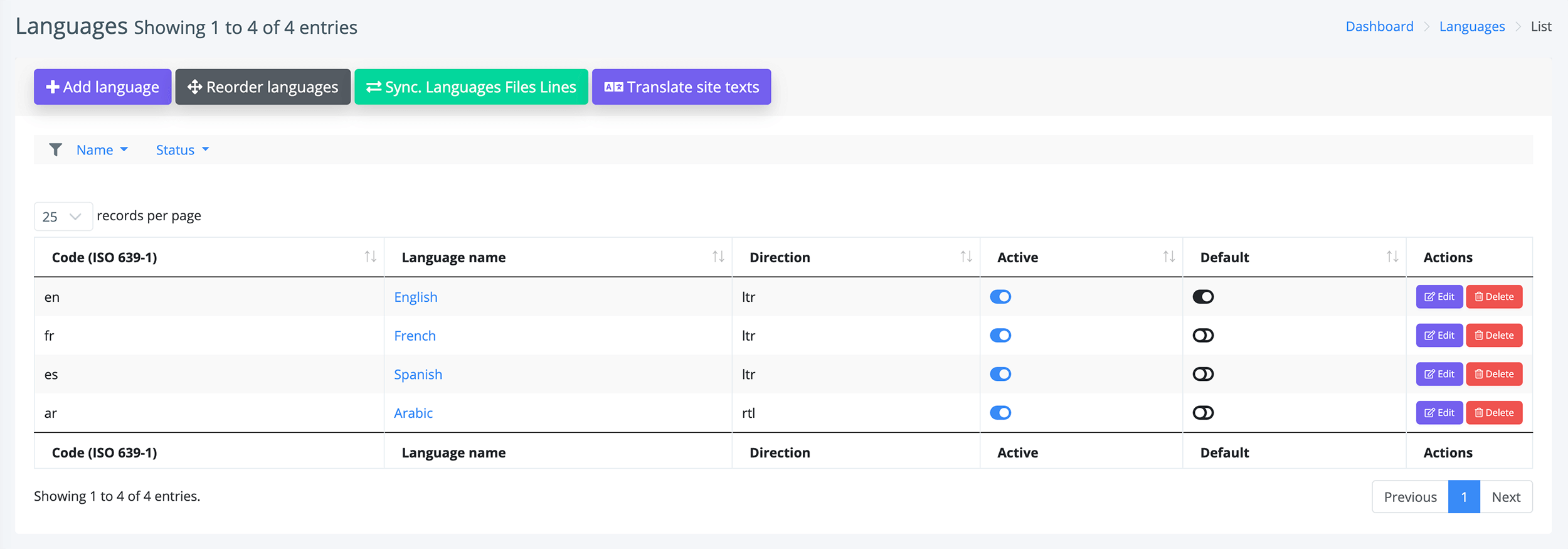Open the records per page selector
Image resolution: width=1568 pixels, height=549 pixels.
[63, 216]
